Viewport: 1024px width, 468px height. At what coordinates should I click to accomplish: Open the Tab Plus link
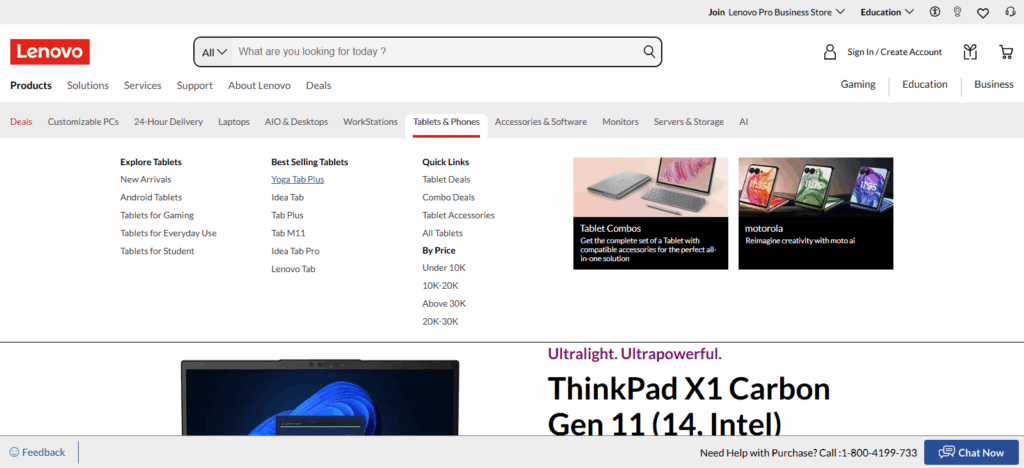coord(287,215)
